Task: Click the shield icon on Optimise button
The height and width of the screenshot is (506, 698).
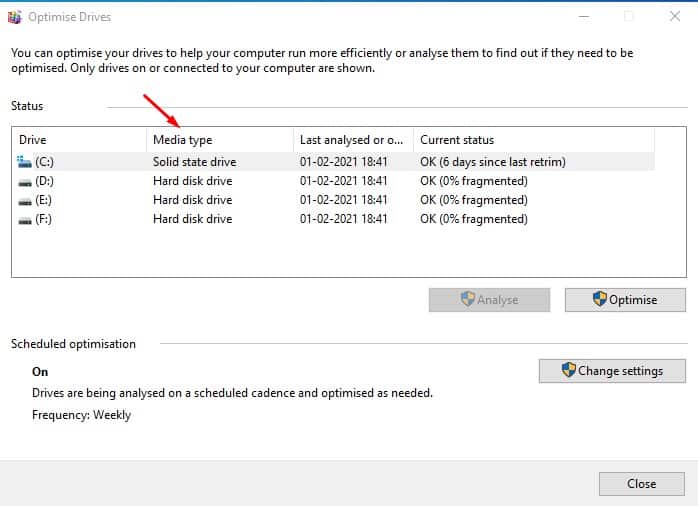Action: click(600, 299)
